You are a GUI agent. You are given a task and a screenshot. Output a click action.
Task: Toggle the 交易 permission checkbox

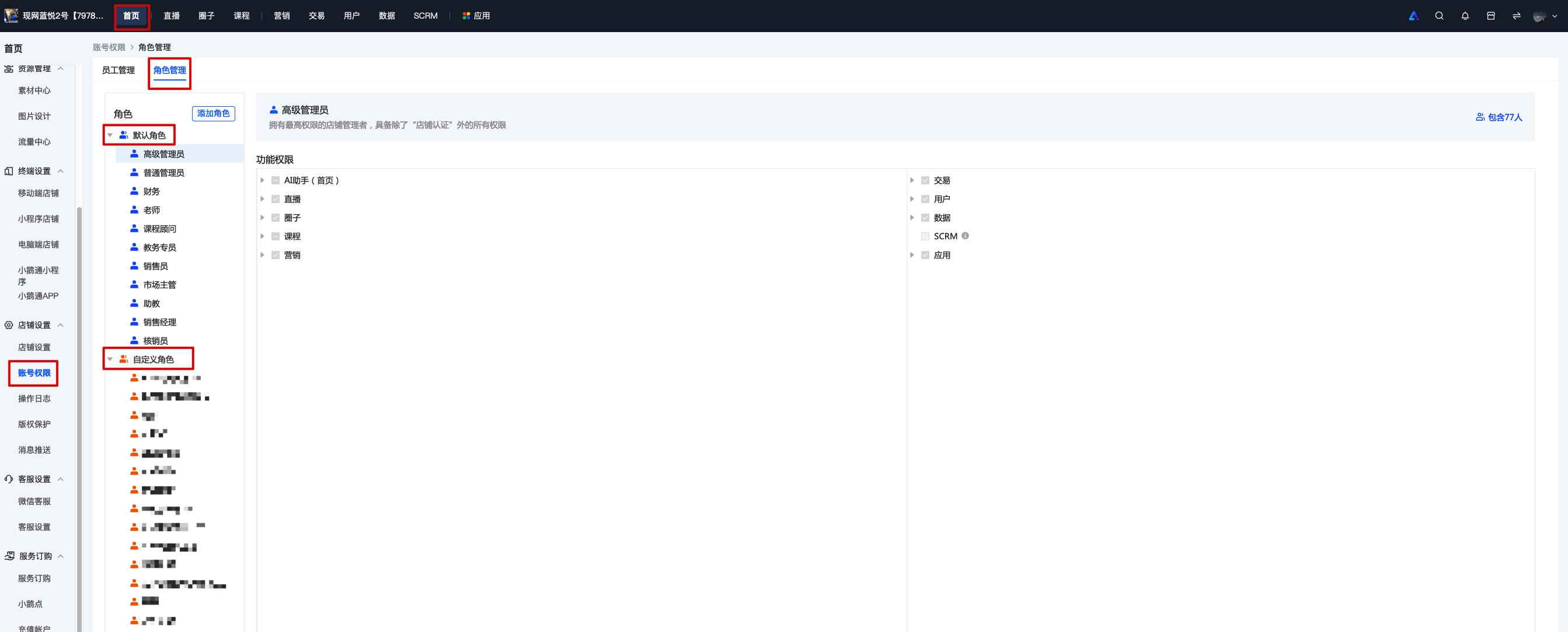(x=925, y=180)
